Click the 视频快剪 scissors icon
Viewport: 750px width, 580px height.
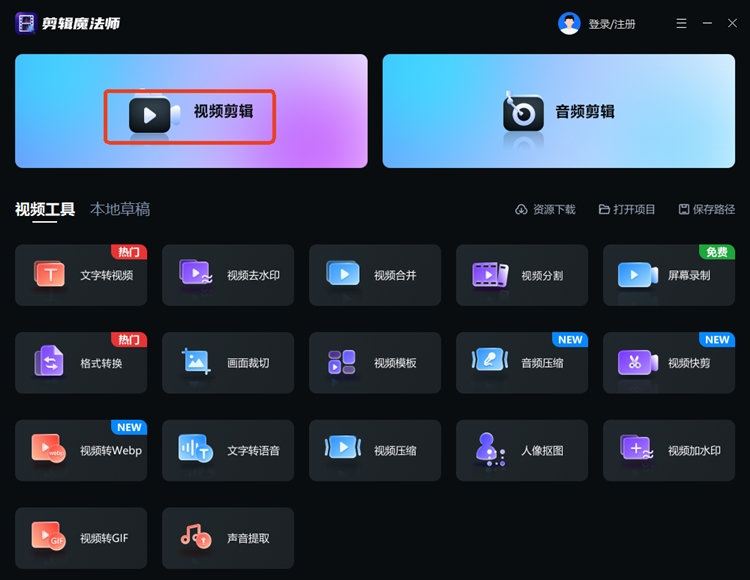click(638, 362)
